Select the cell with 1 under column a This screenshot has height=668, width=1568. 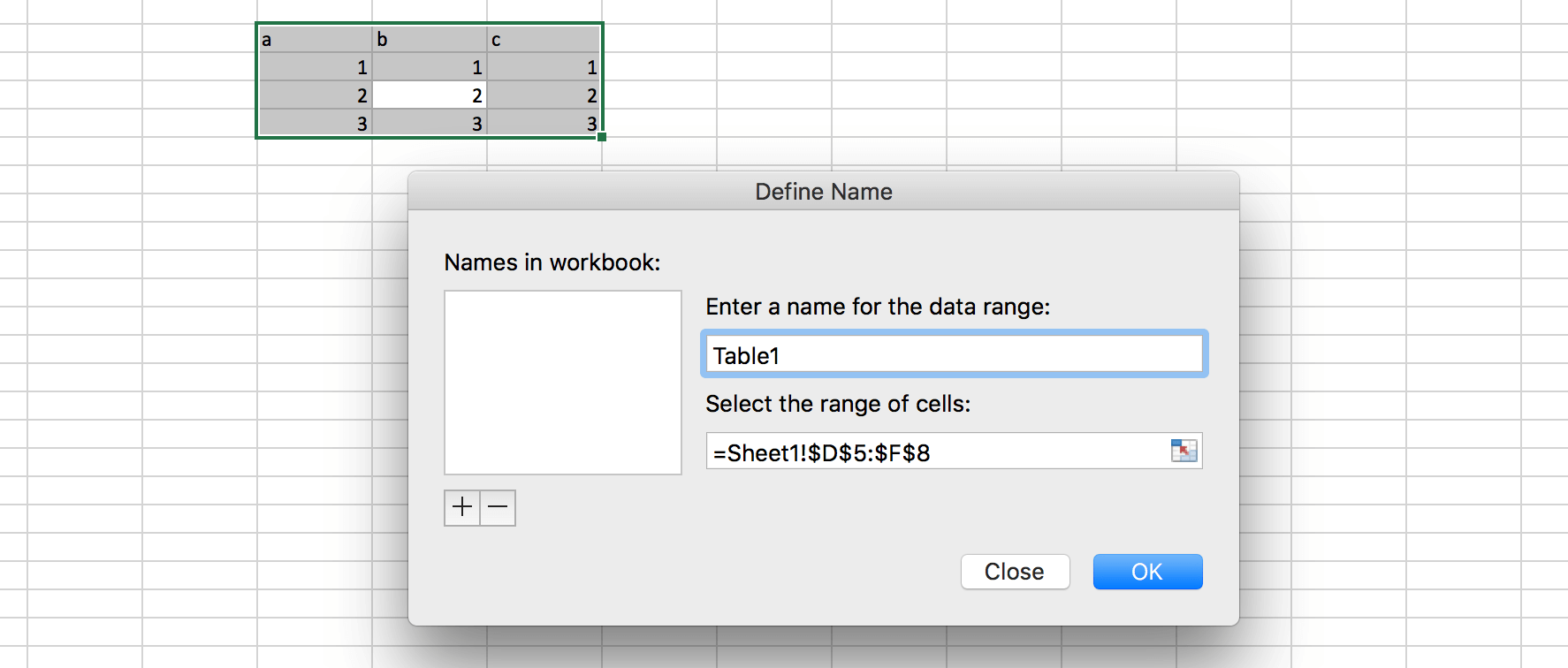click(315, 67)
